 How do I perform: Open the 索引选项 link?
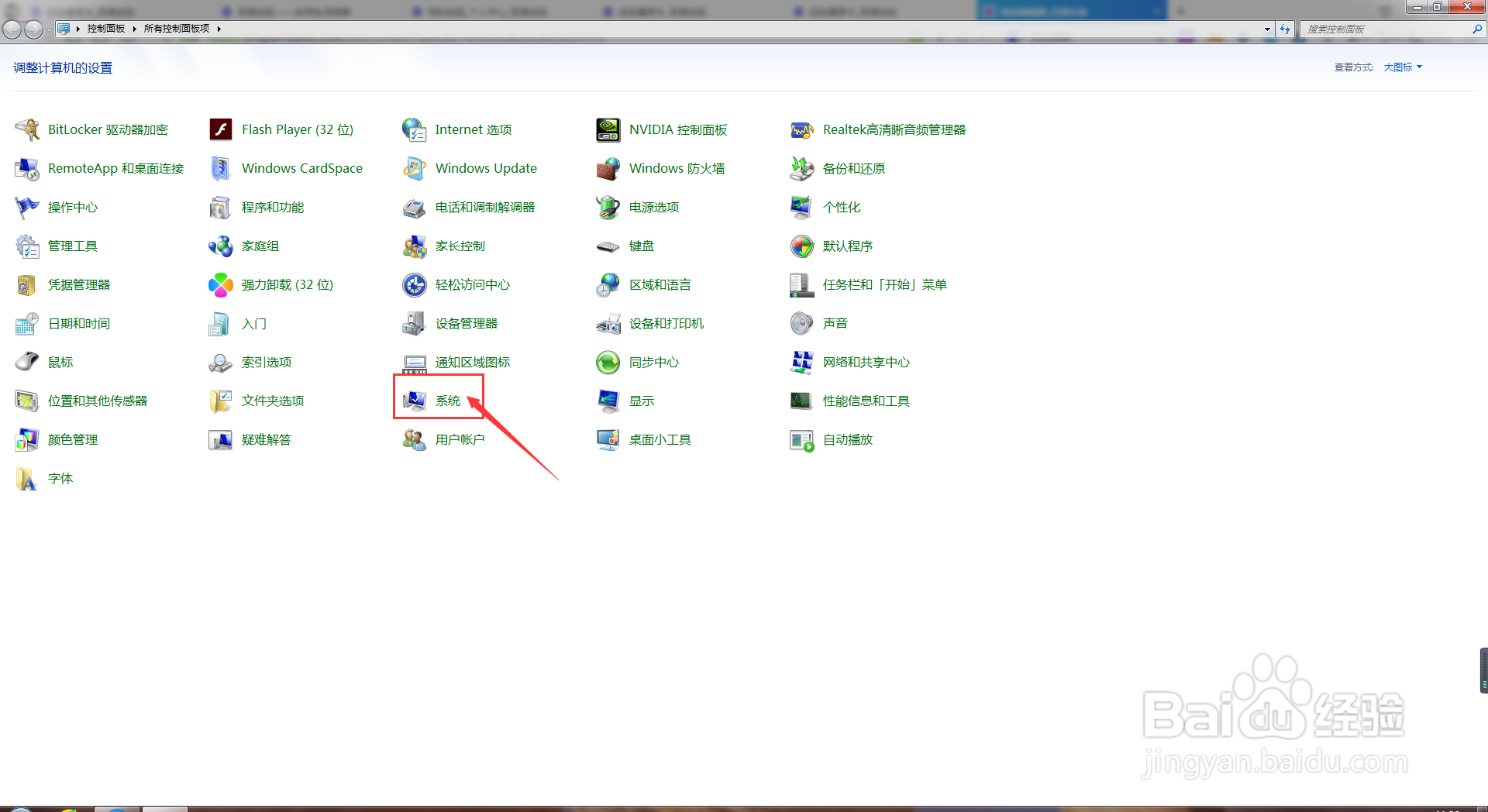267,362
